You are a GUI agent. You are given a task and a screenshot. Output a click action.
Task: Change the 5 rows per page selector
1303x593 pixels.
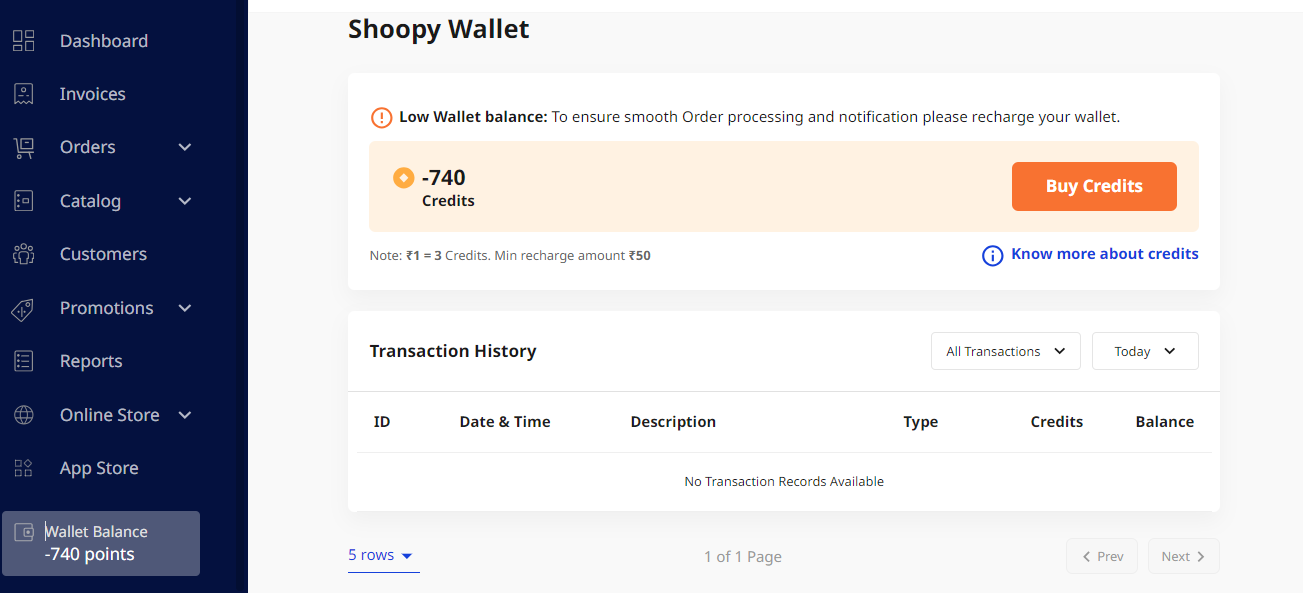coord(381,555)
